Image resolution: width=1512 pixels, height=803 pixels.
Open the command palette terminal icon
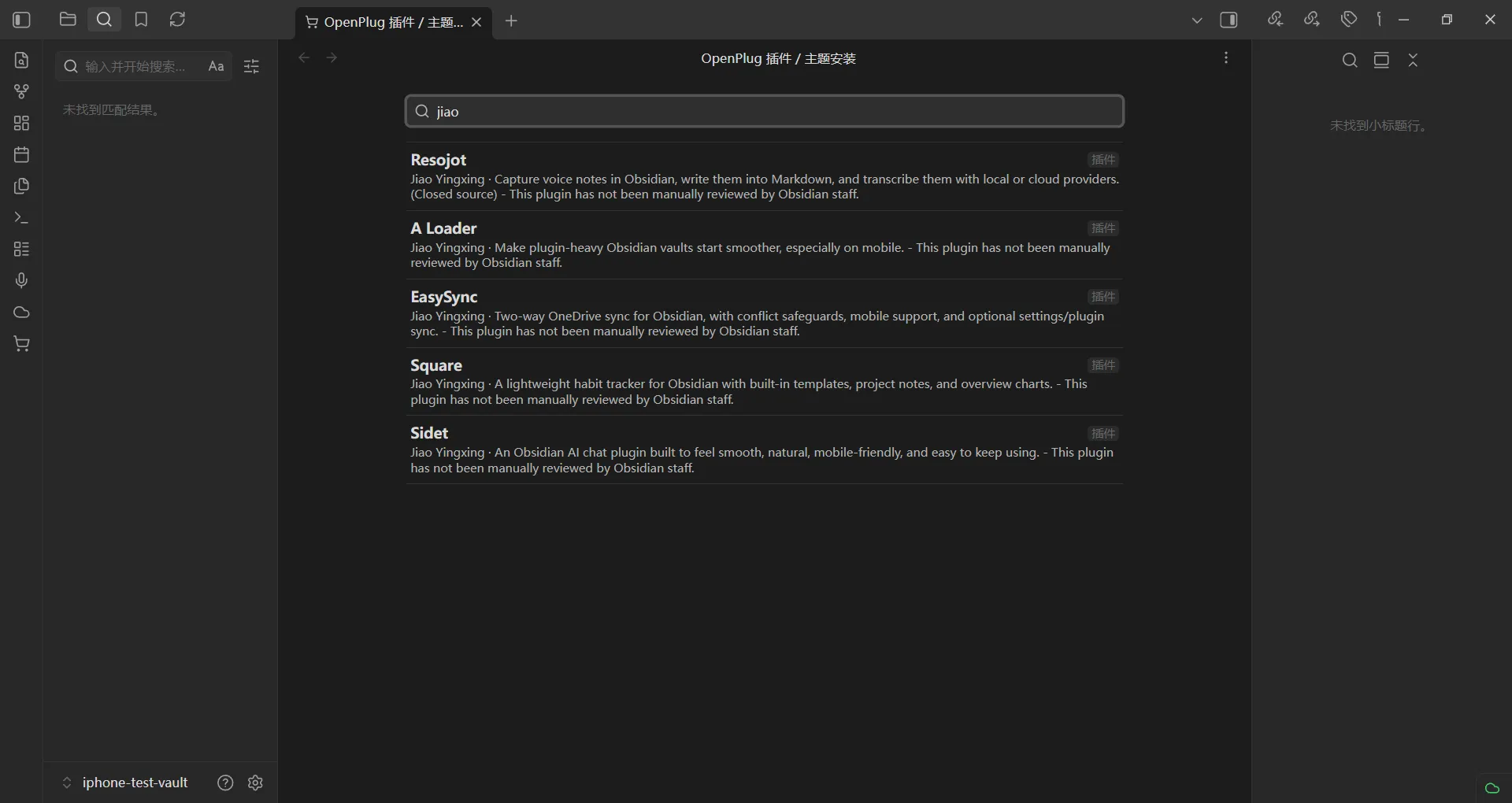point(21,217)
